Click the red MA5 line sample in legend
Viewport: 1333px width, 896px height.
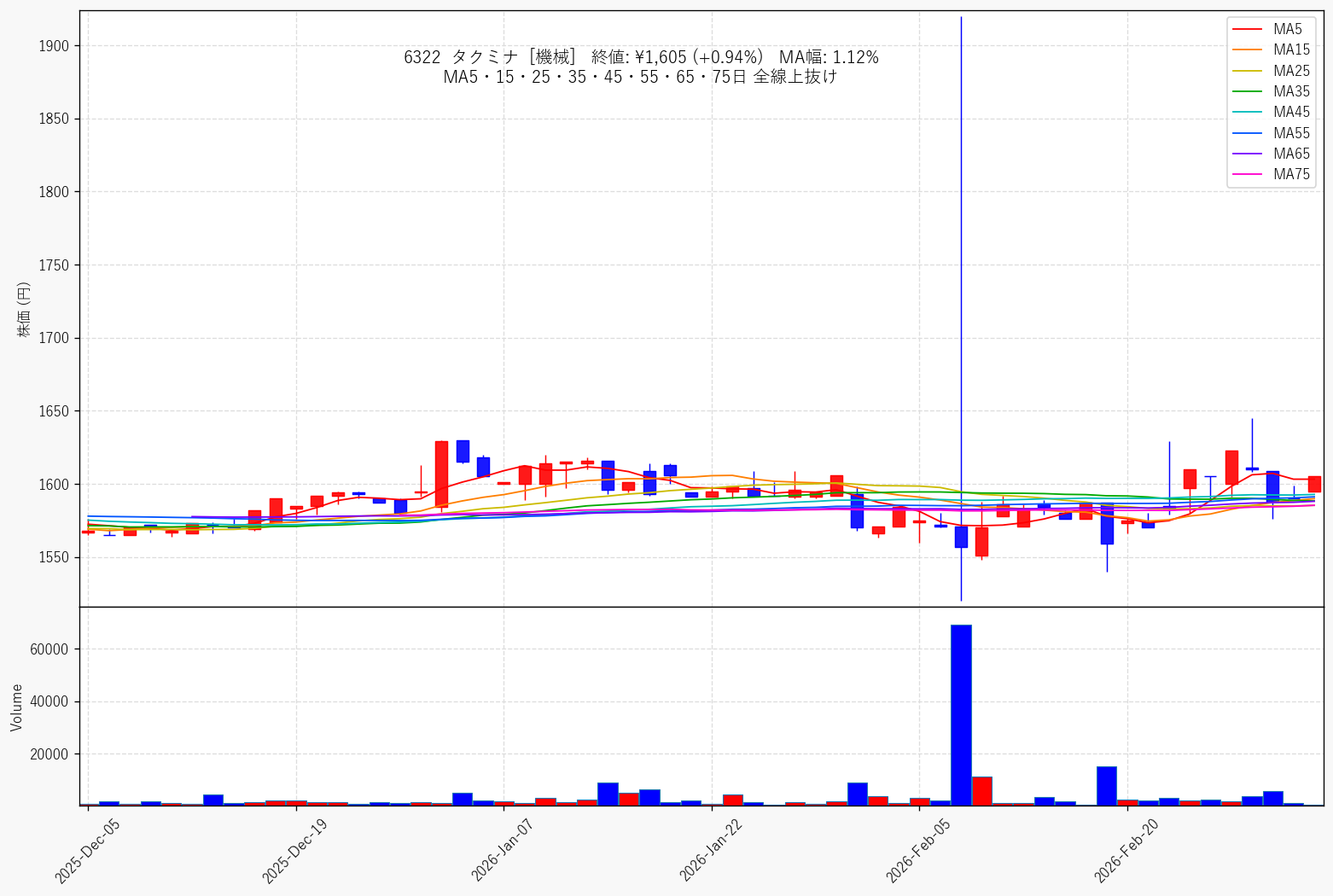[1248, 29]
